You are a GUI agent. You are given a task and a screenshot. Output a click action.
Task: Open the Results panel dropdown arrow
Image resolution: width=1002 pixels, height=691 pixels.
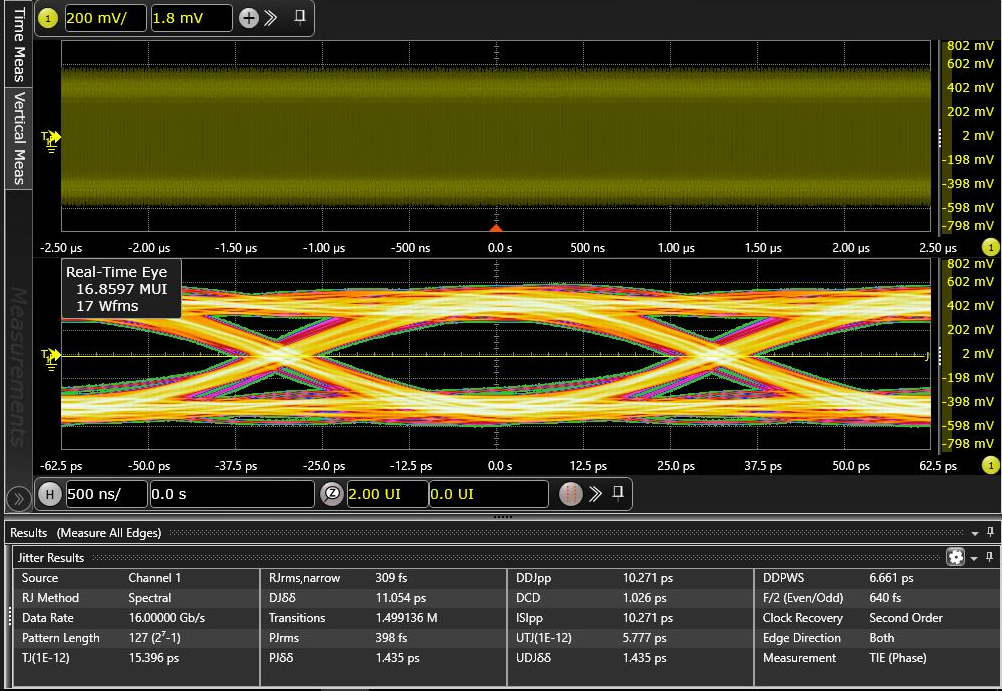tap(975, 533)
